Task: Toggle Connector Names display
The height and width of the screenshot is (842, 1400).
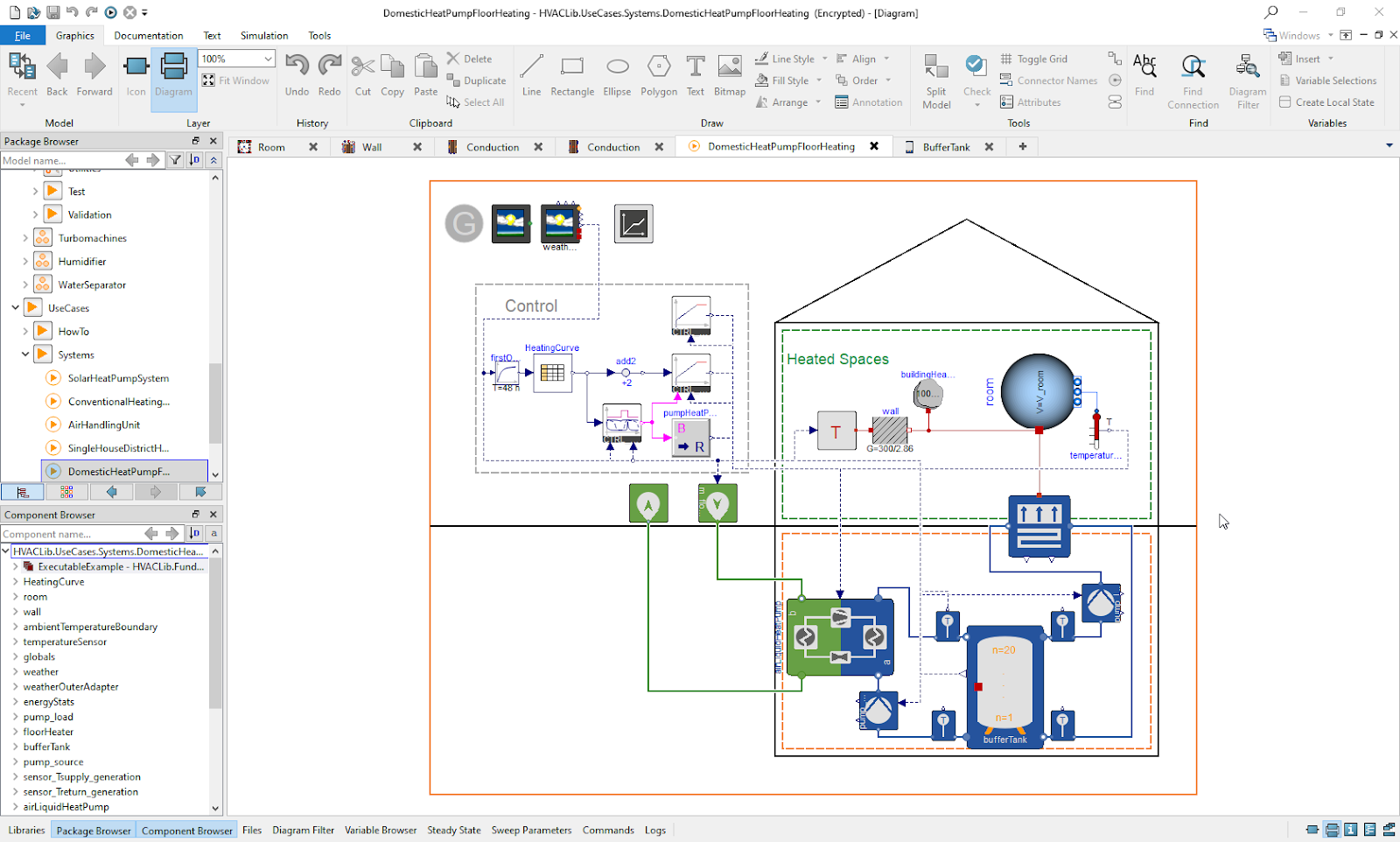Action: 1048,81
